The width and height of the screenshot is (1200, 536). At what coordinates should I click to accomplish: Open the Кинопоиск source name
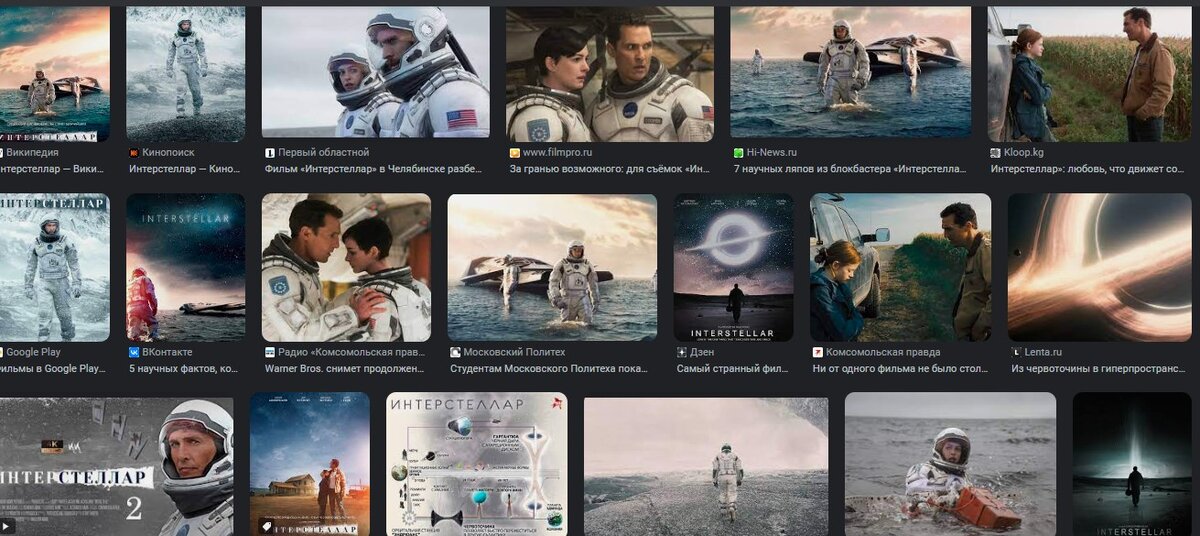click(x=168, y=153)
